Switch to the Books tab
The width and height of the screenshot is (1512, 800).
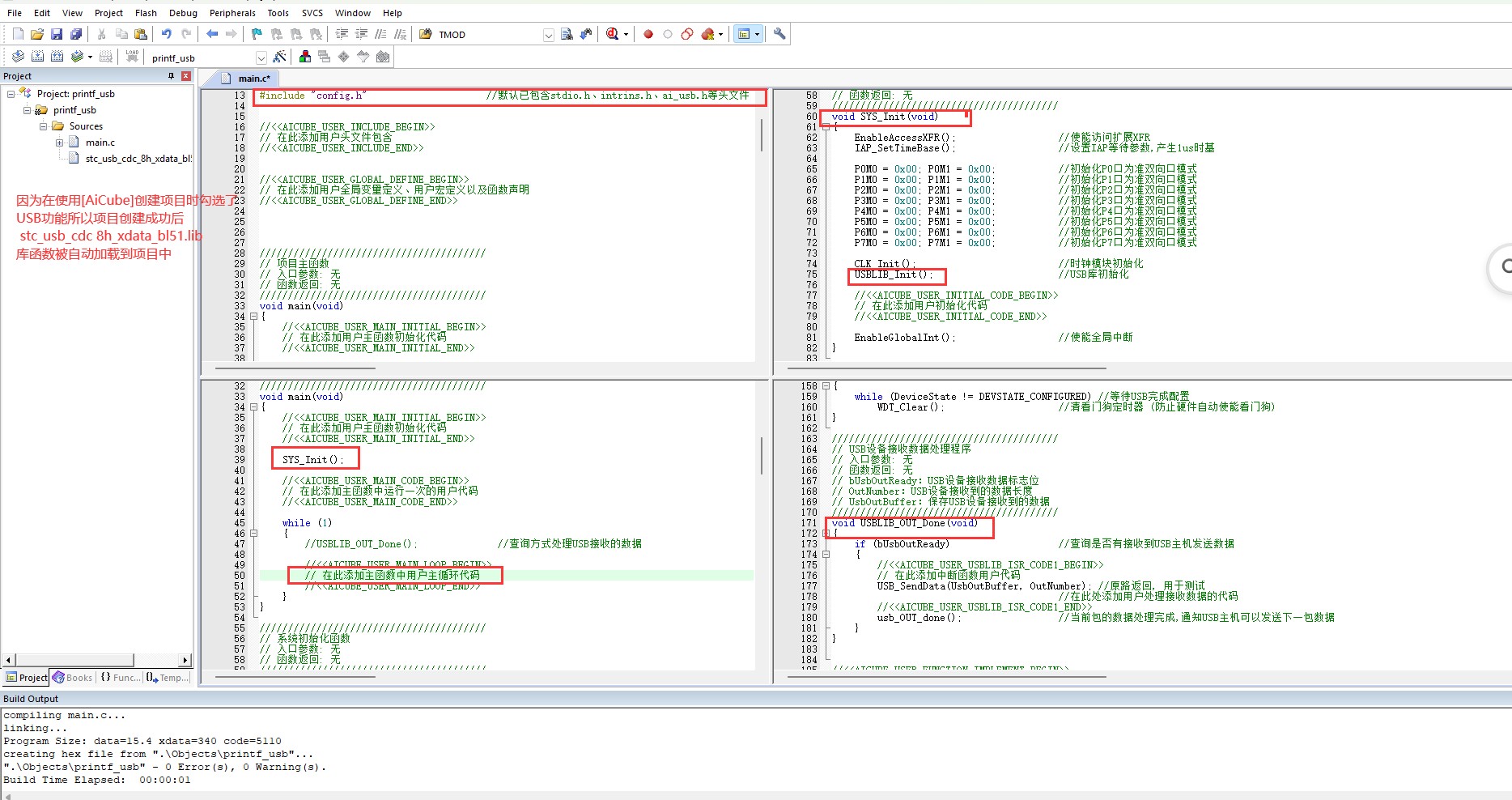pyautogui.click(x=73, y=678)
